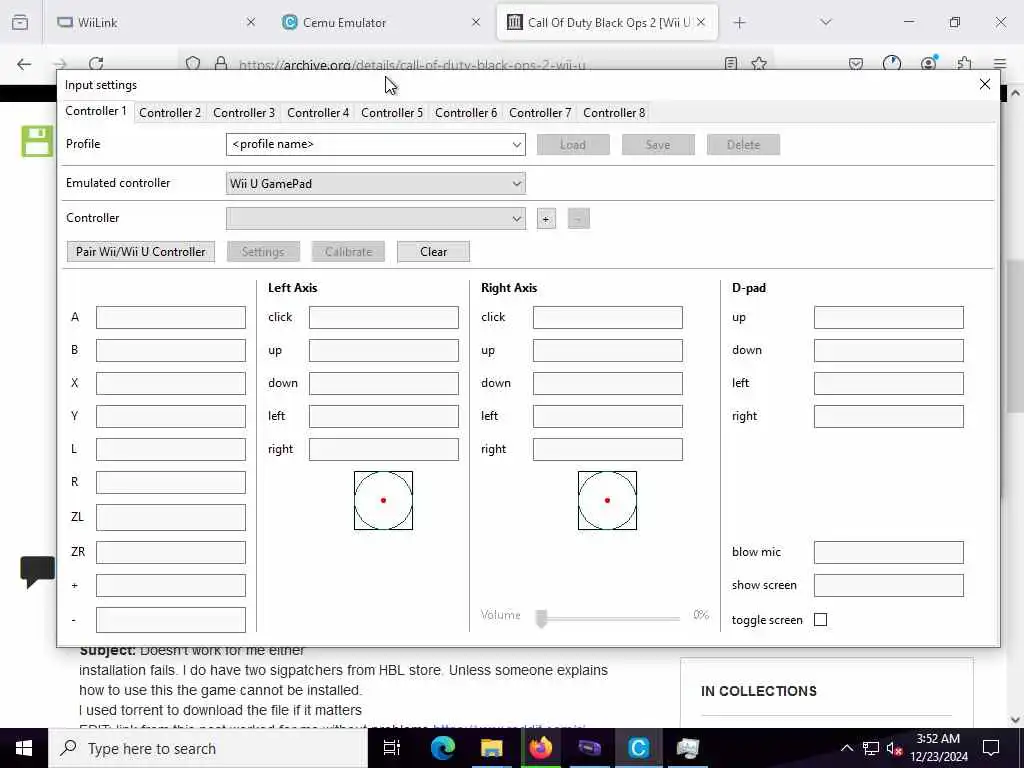
Task: Open the notification center icon
Action: pos(991,748)
